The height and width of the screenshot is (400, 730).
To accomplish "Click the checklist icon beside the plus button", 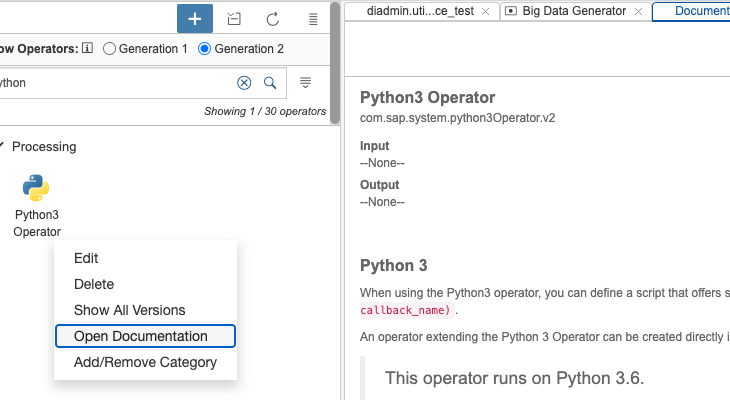I will tap(234, 19).
